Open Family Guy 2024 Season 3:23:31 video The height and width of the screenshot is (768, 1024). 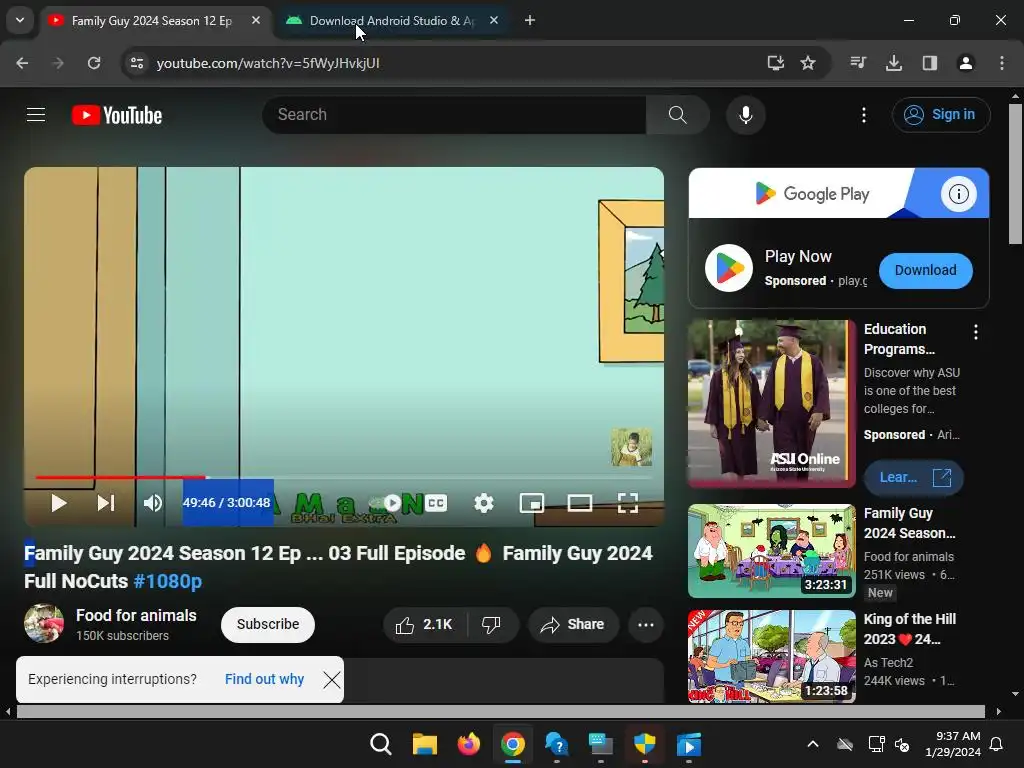pos(771,551)
